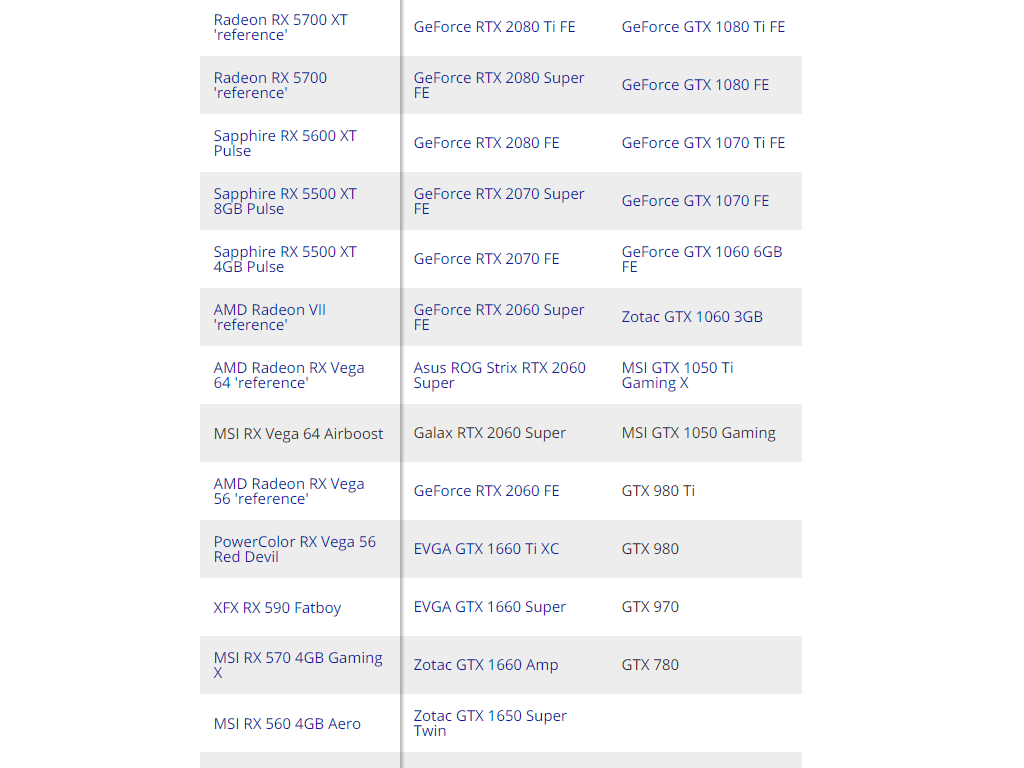Open MSI RX 560 4GB Aero link
Viewport: 1024px width, 768px height.
287,724
